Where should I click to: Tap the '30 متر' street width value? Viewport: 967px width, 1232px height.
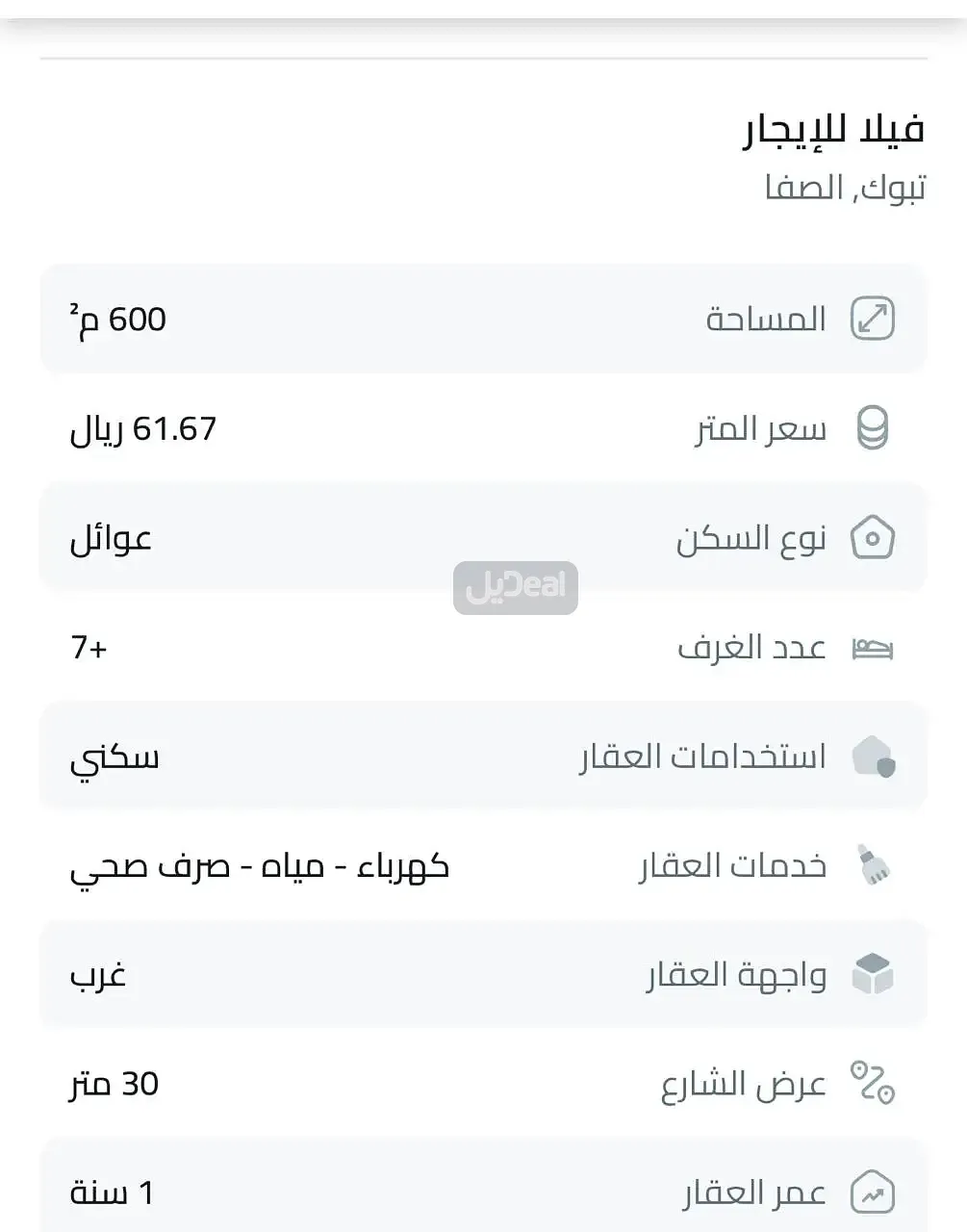[x=115, y=1085]
